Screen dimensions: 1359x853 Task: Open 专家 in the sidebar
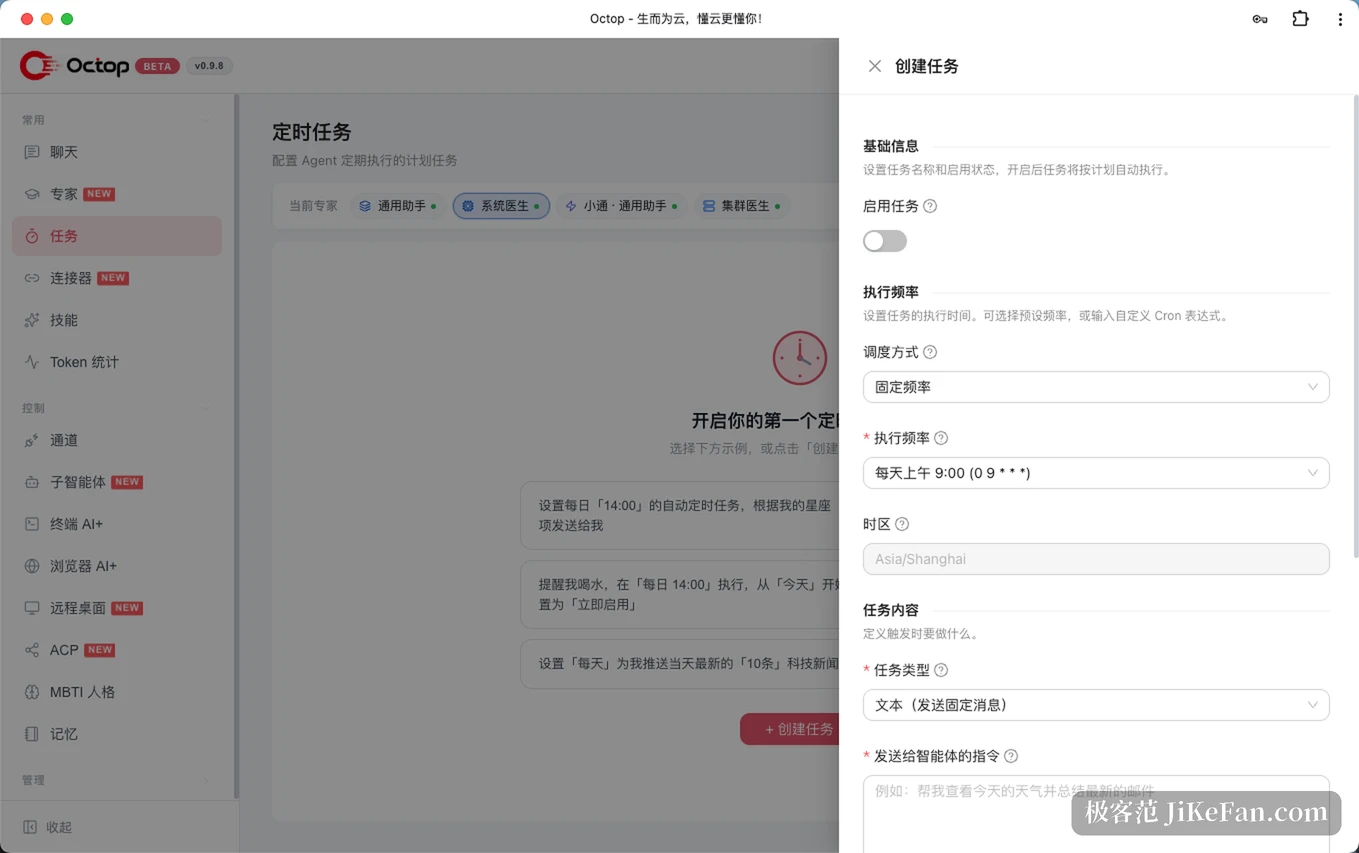117,194
